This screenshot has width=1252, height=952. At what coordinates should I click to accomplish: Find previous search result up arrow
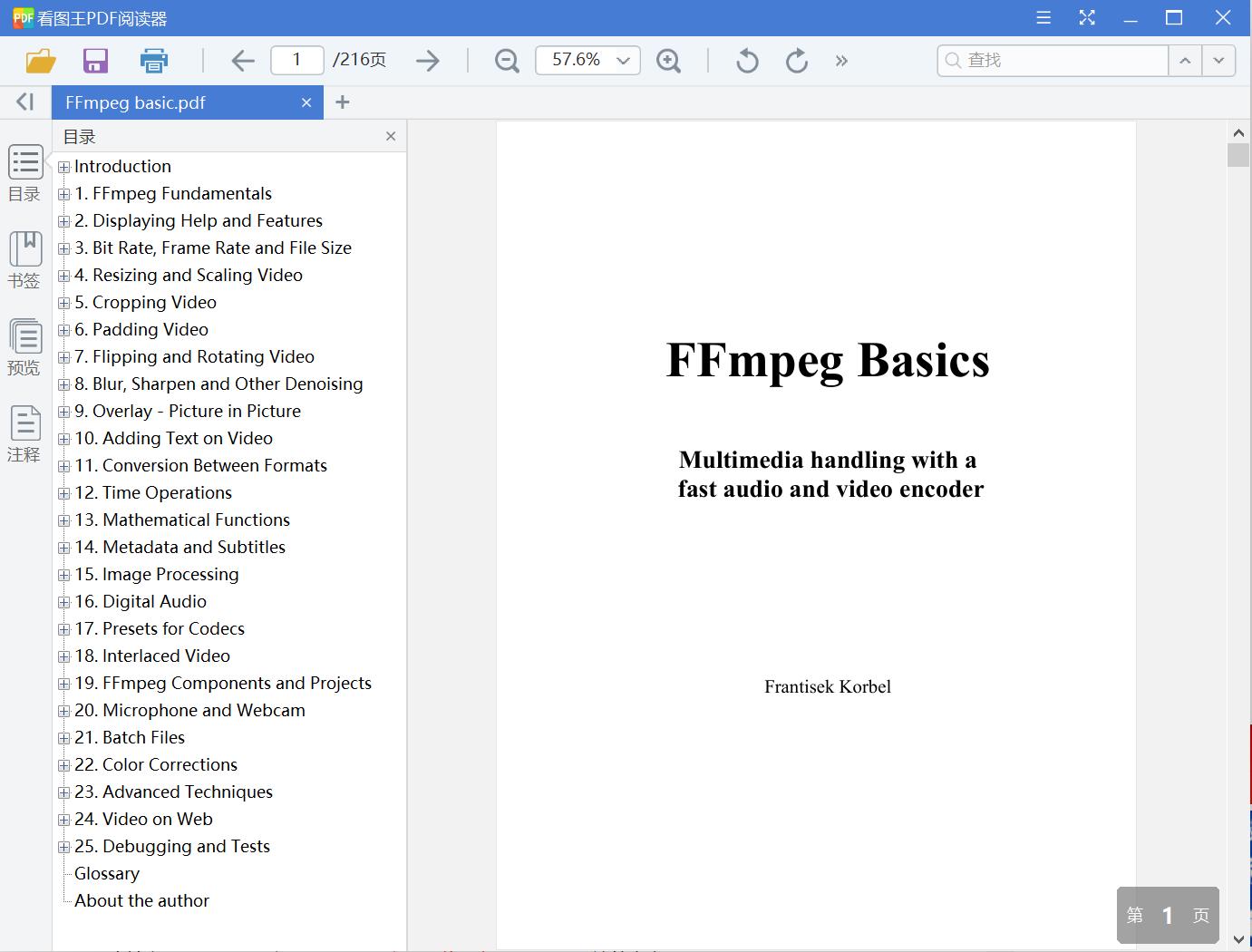pos(1185,61)
